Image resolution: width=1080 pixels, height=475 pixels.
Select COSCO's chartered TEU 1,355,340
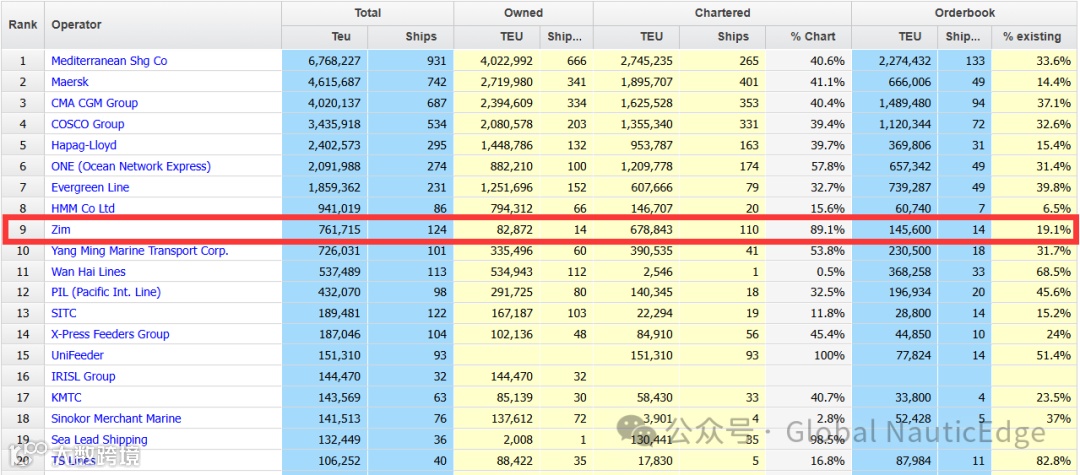point(636,124)
